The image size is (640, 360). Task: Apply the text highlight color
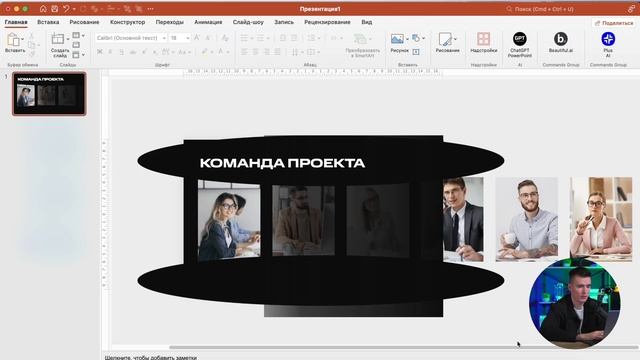click(205, 52)
